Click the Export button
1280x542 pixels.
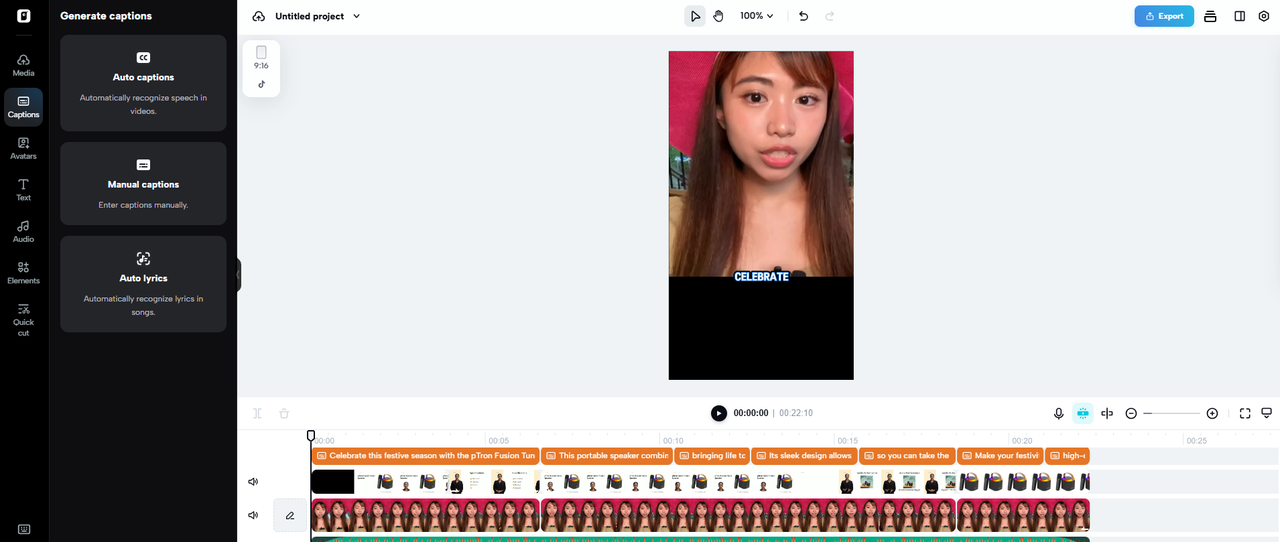click(1164, 16)
